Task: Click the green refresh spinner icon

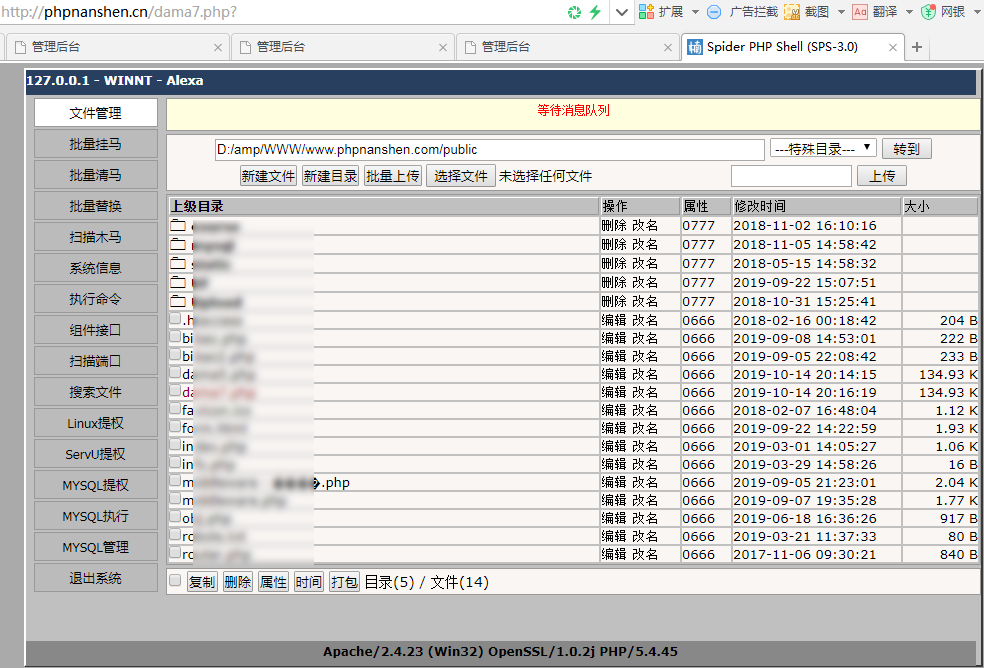Action: pos(574,12)
